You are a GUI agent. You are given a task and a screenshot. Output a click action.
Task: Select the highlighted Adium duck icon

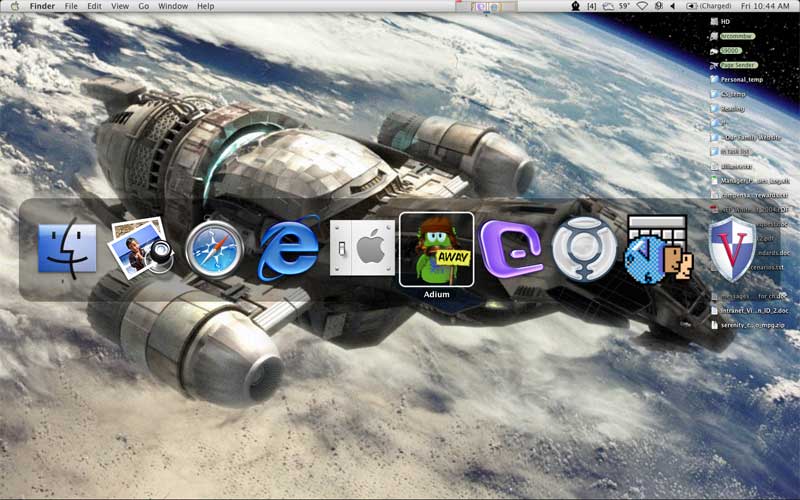point(436,249)
